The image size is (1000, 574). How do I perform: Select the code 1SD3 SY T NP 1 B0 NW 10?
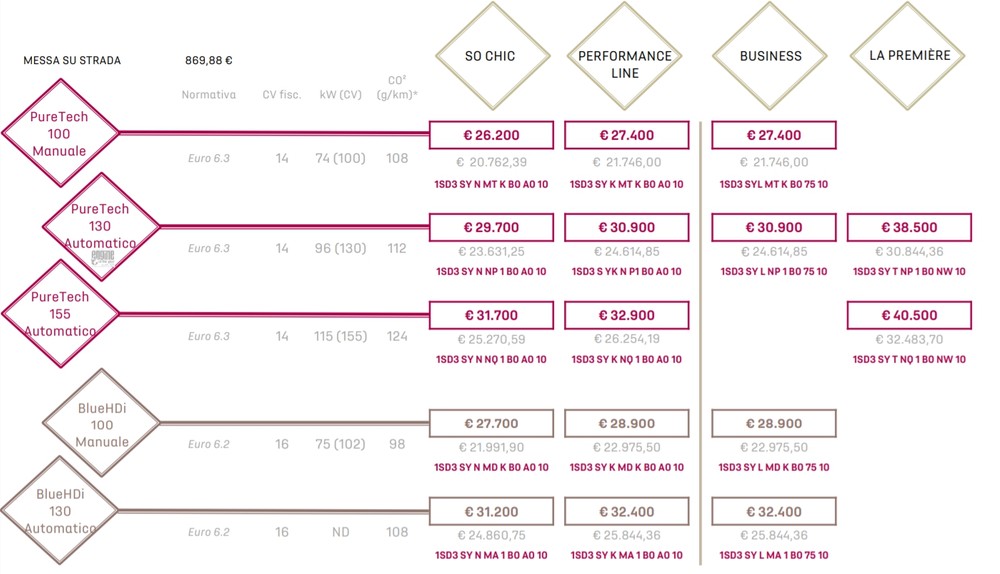[909, 272]
